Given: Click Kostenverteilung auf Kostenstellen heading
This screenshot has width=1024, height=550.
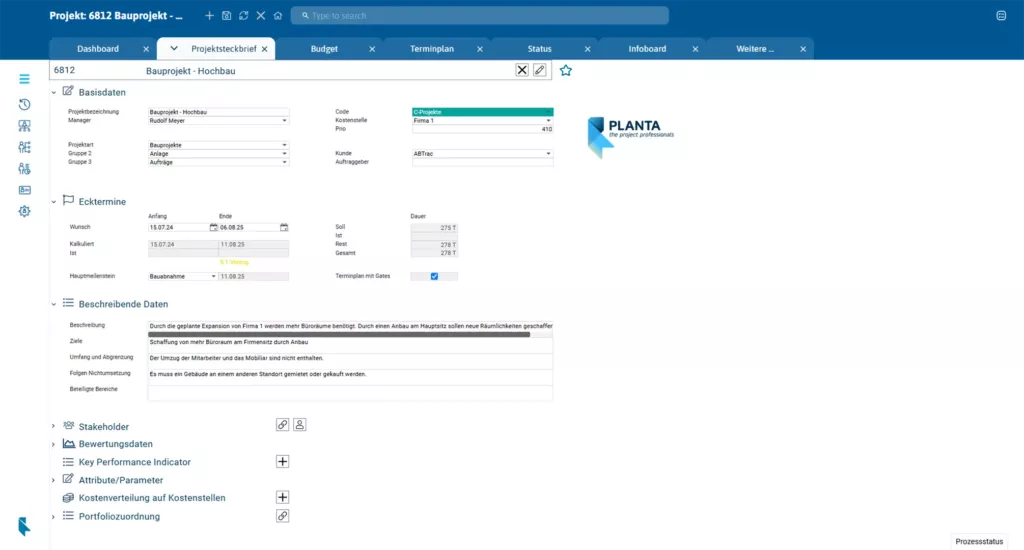Looking at the screenshot, I should pos(152,498).
